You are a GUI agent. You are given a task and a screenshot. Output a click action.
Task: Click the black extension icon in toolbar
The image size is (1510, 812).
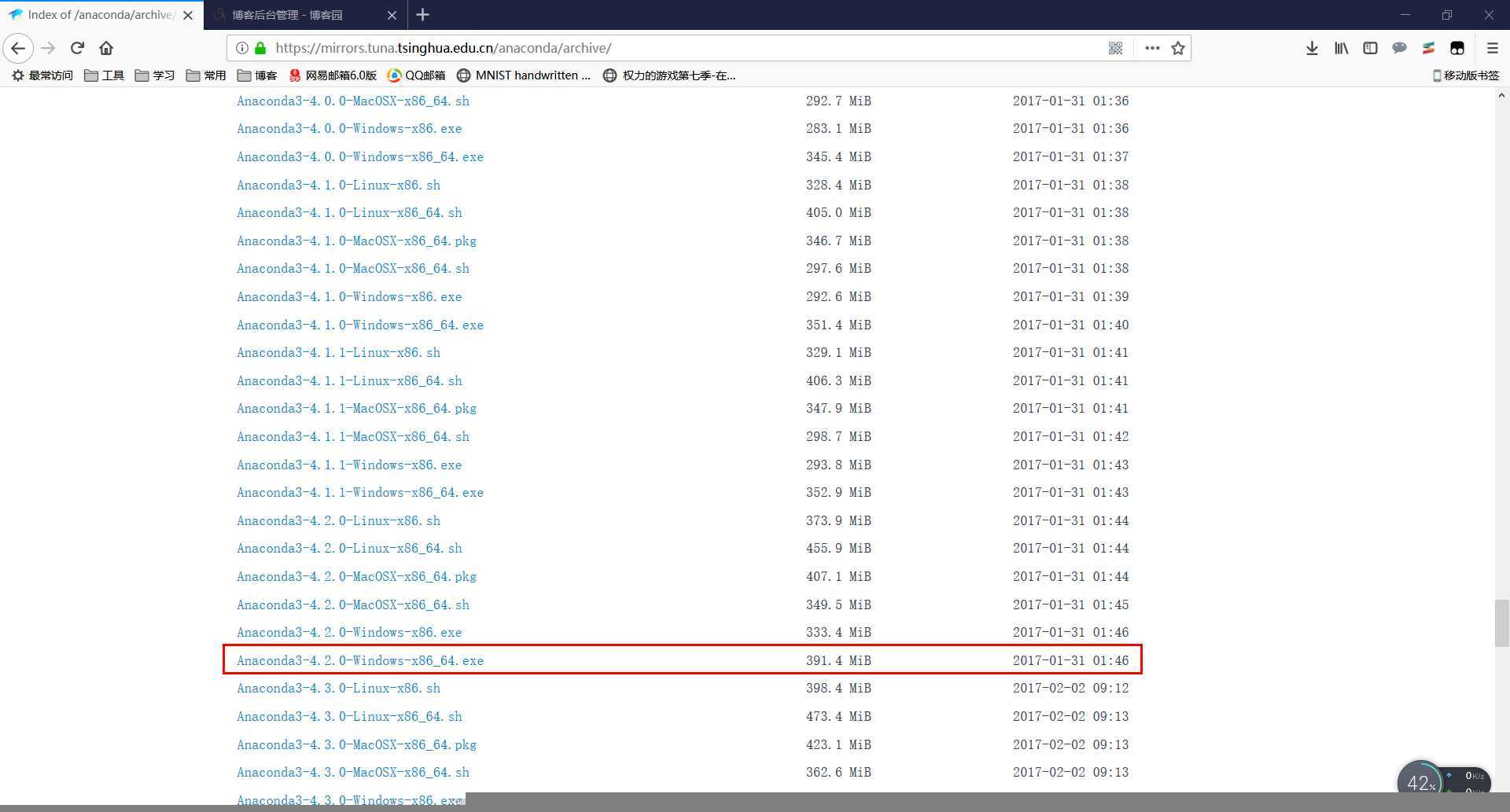pyautogui.click(x=1457, y=48)
